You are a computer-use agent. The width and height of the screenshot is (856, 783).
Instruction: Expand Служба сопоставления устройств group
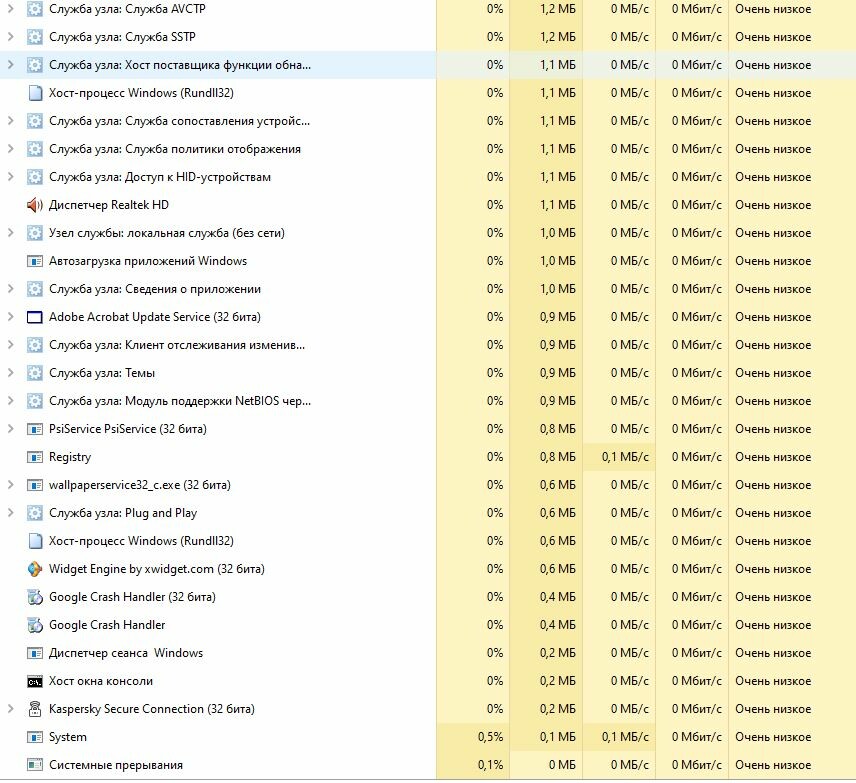(x=10, y=121)
